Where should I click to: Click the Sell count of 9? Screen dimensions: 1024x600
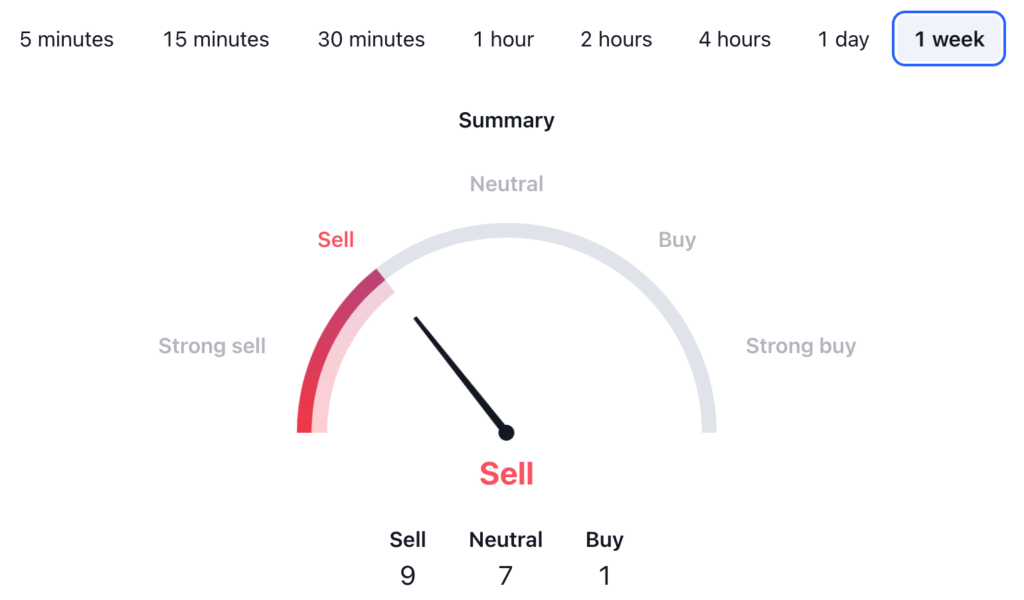408,576
